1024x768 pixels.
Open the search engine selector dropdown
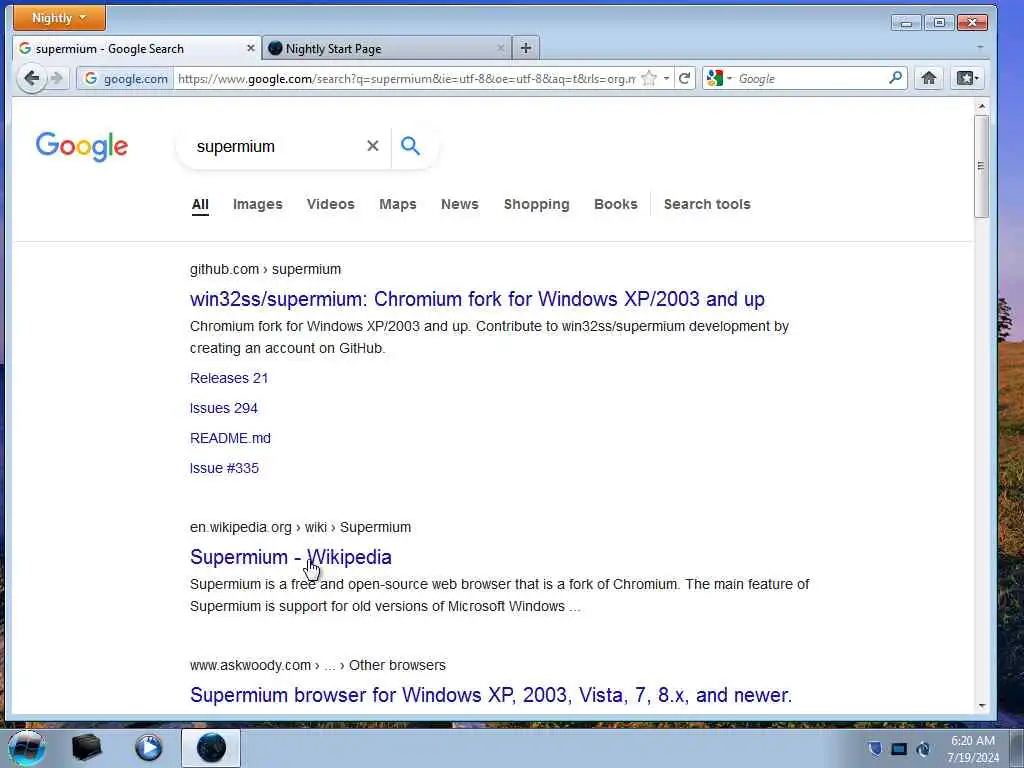[x=719, y=78]
